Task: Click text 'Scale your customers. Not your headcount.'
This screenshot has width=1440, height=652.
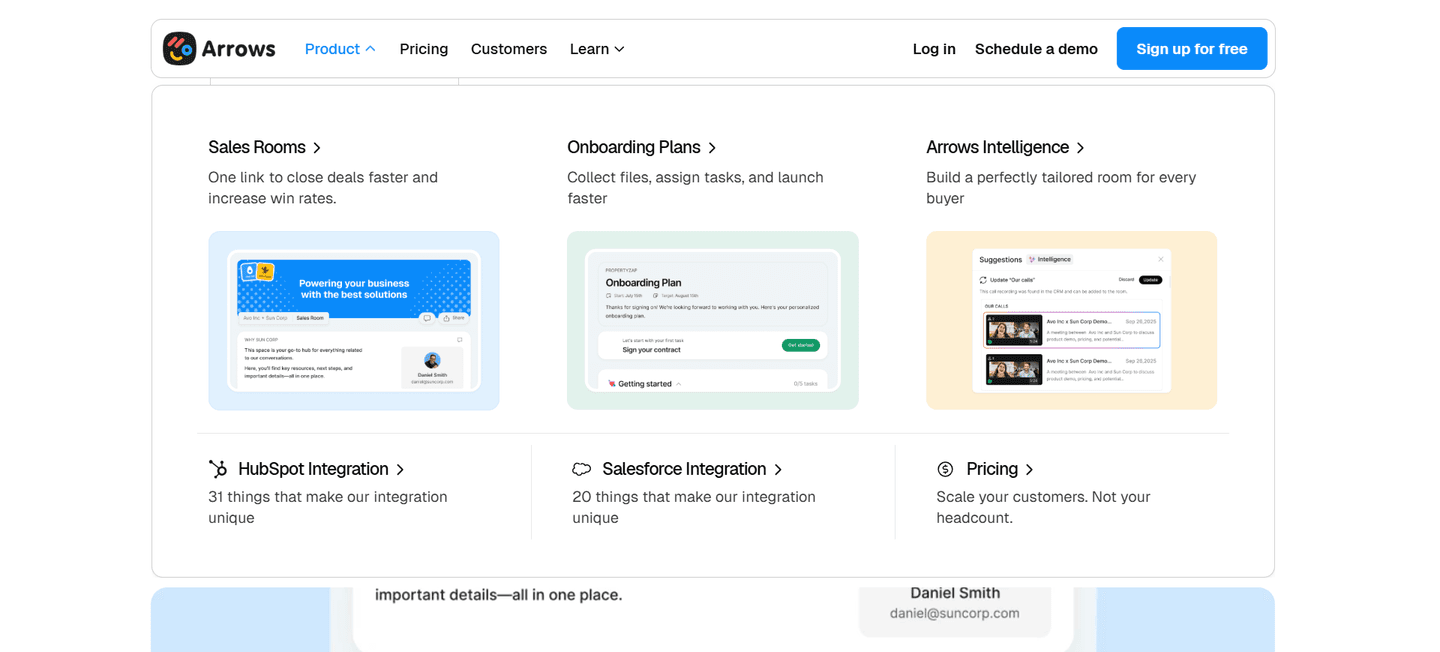Action: [x=1043, y=507]
